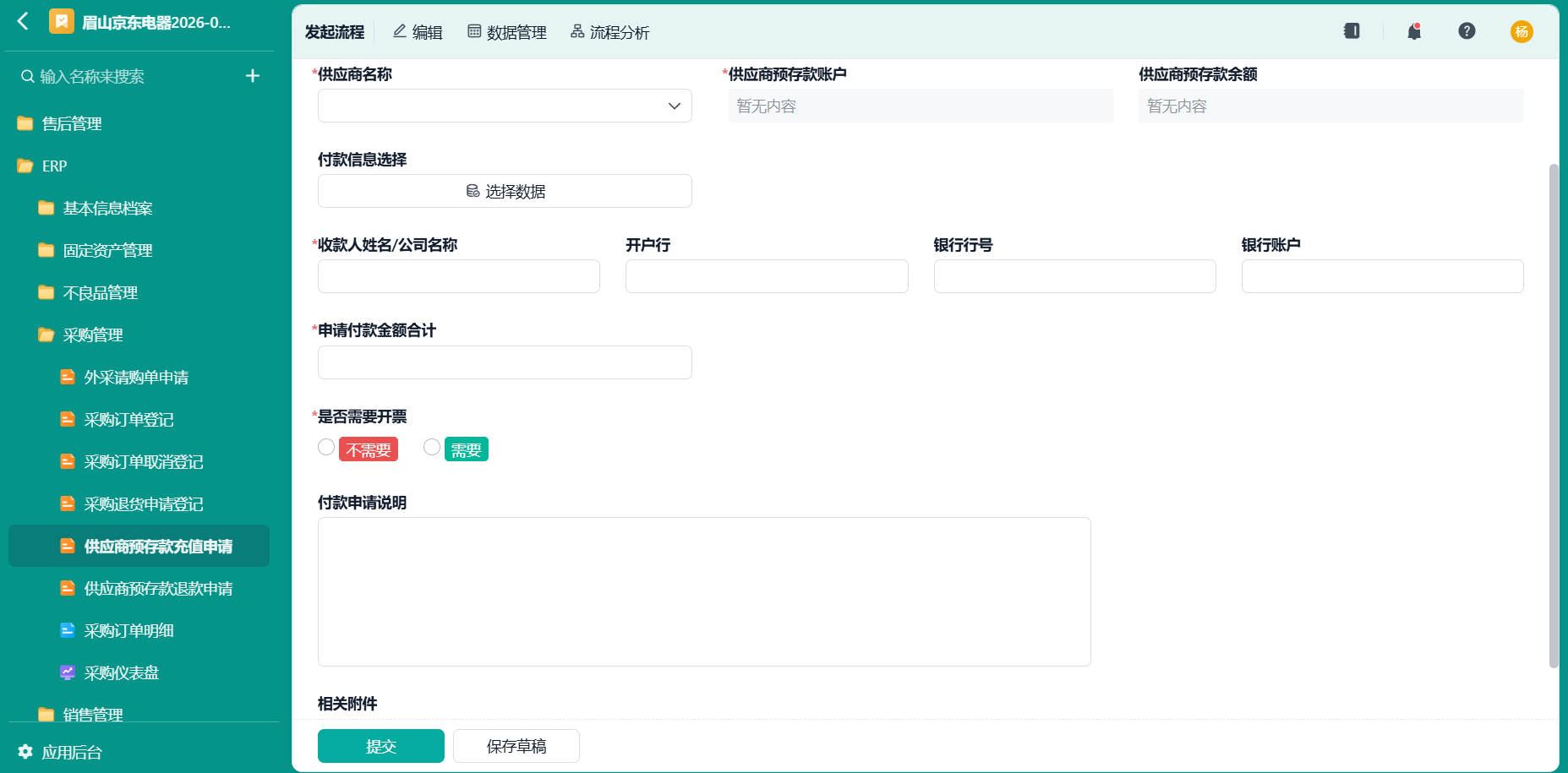Expand the 基本信息档案 folder
This screenshot has width=1568, height=773.
point(107,208)
